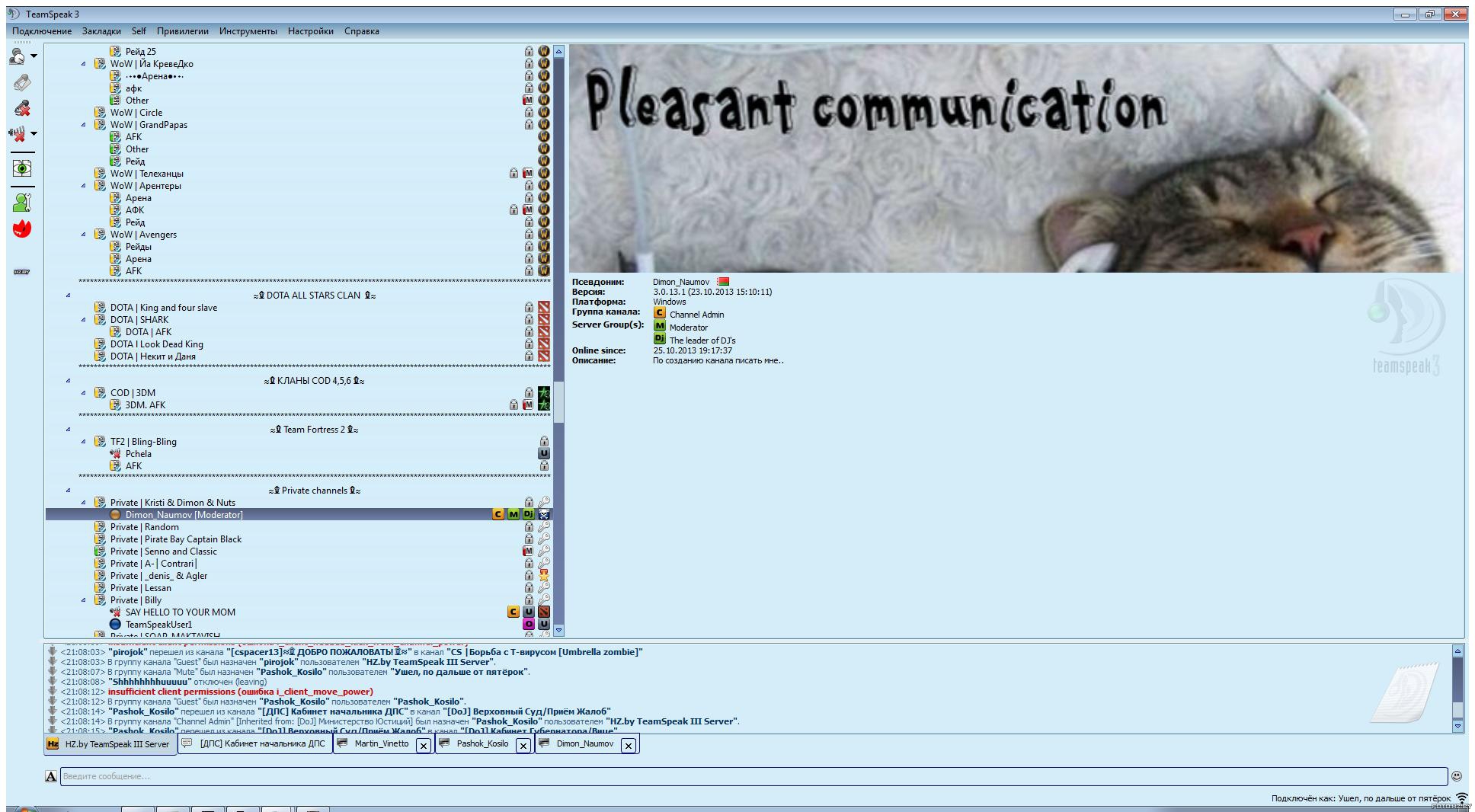Click red DOTA icon on DOTA | SHARK row
Viewport: 1475px width, 812px height.
(x=544, y=320)
